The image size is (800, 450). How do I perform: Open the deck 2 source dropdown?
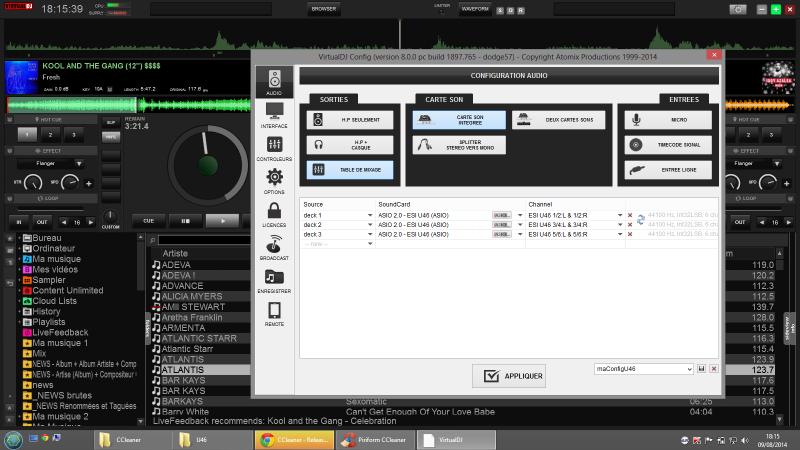[x=370, y=225]
